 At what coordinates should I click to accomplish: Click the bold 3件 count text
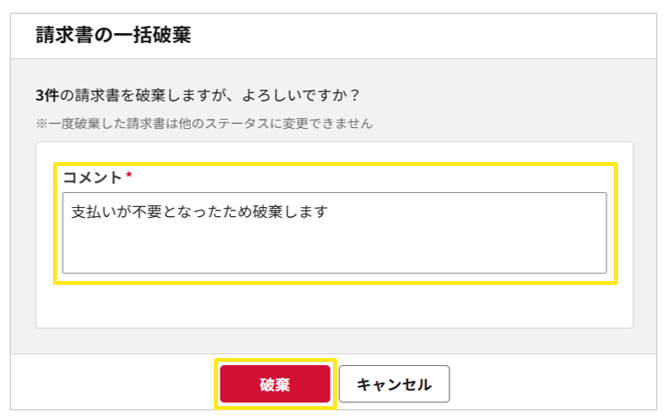pyautogui.click(x=46, y=97)
